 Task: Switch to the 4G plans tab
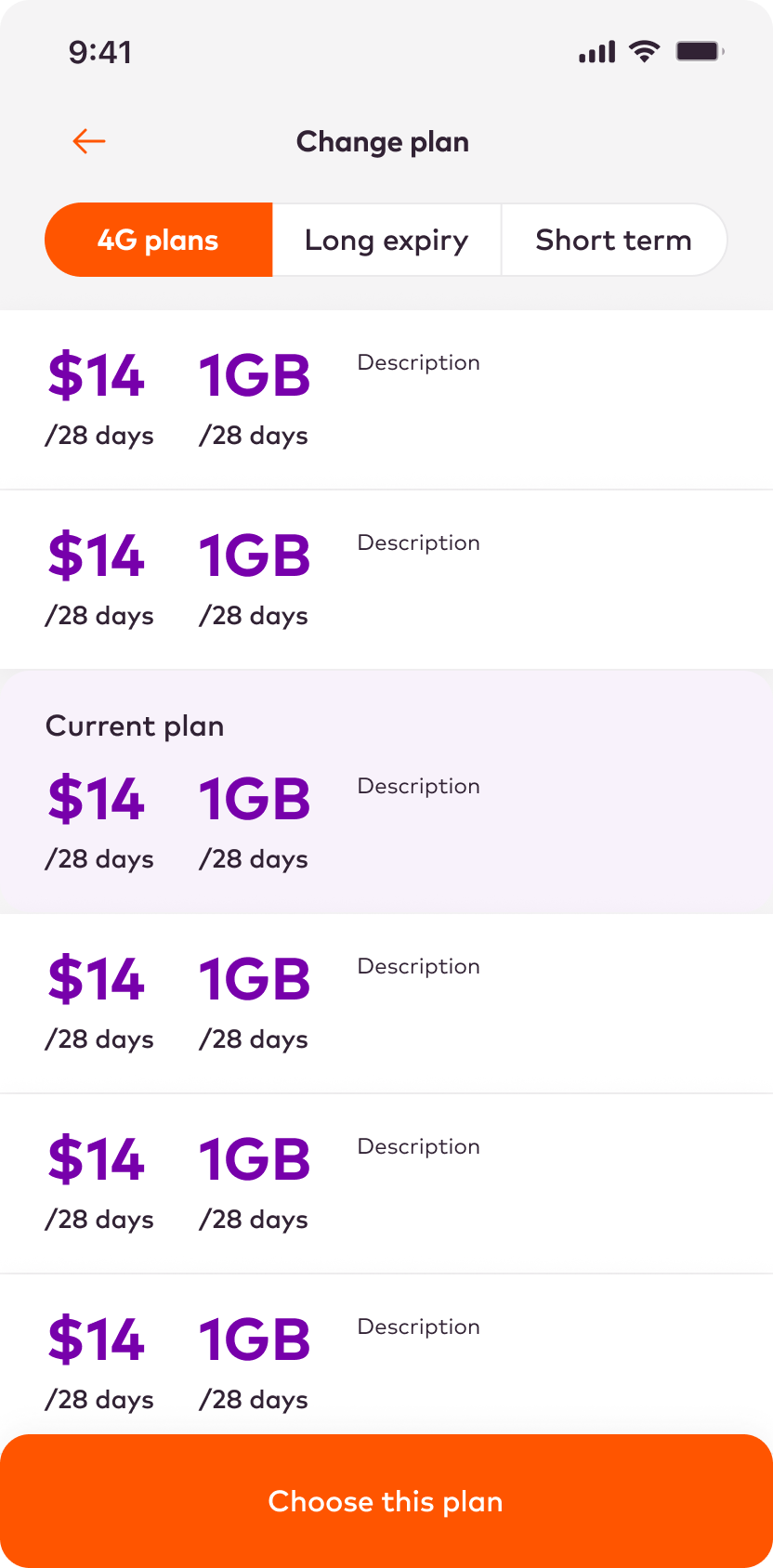159,240
